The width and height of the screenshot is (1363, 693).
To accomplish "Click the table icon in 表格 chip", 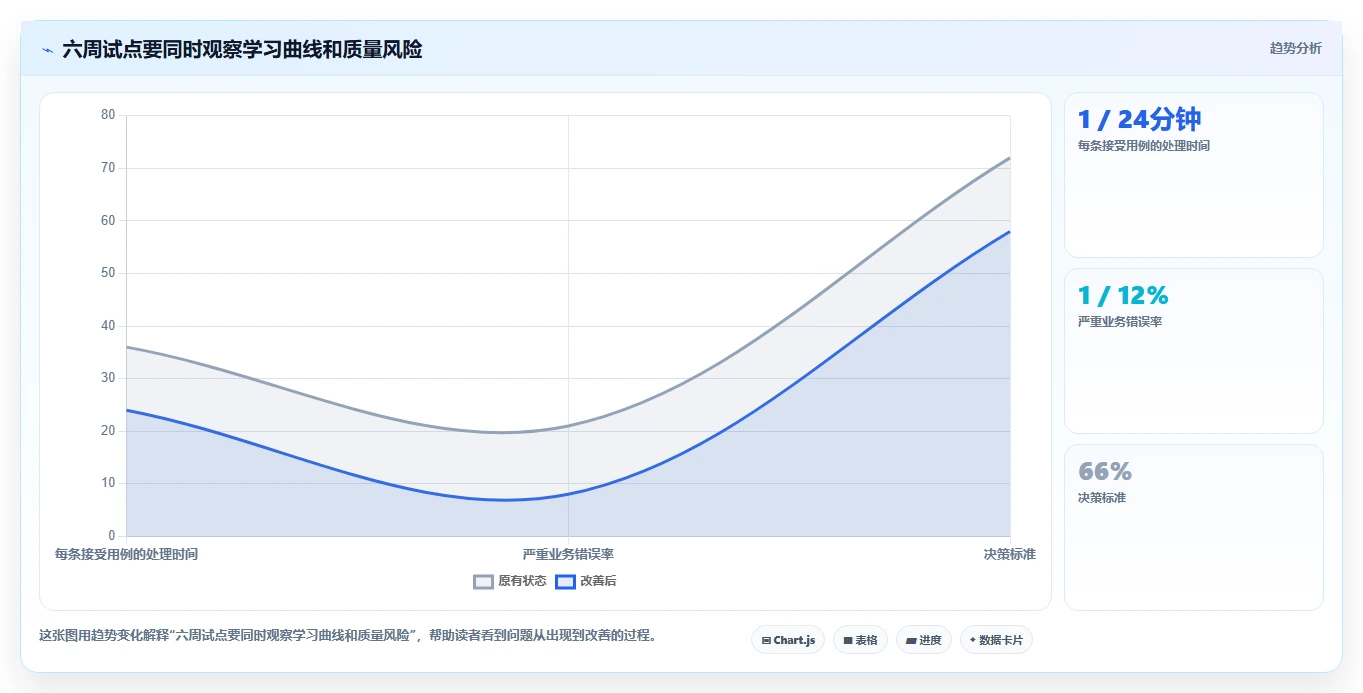I will click(x=848, y=640).
